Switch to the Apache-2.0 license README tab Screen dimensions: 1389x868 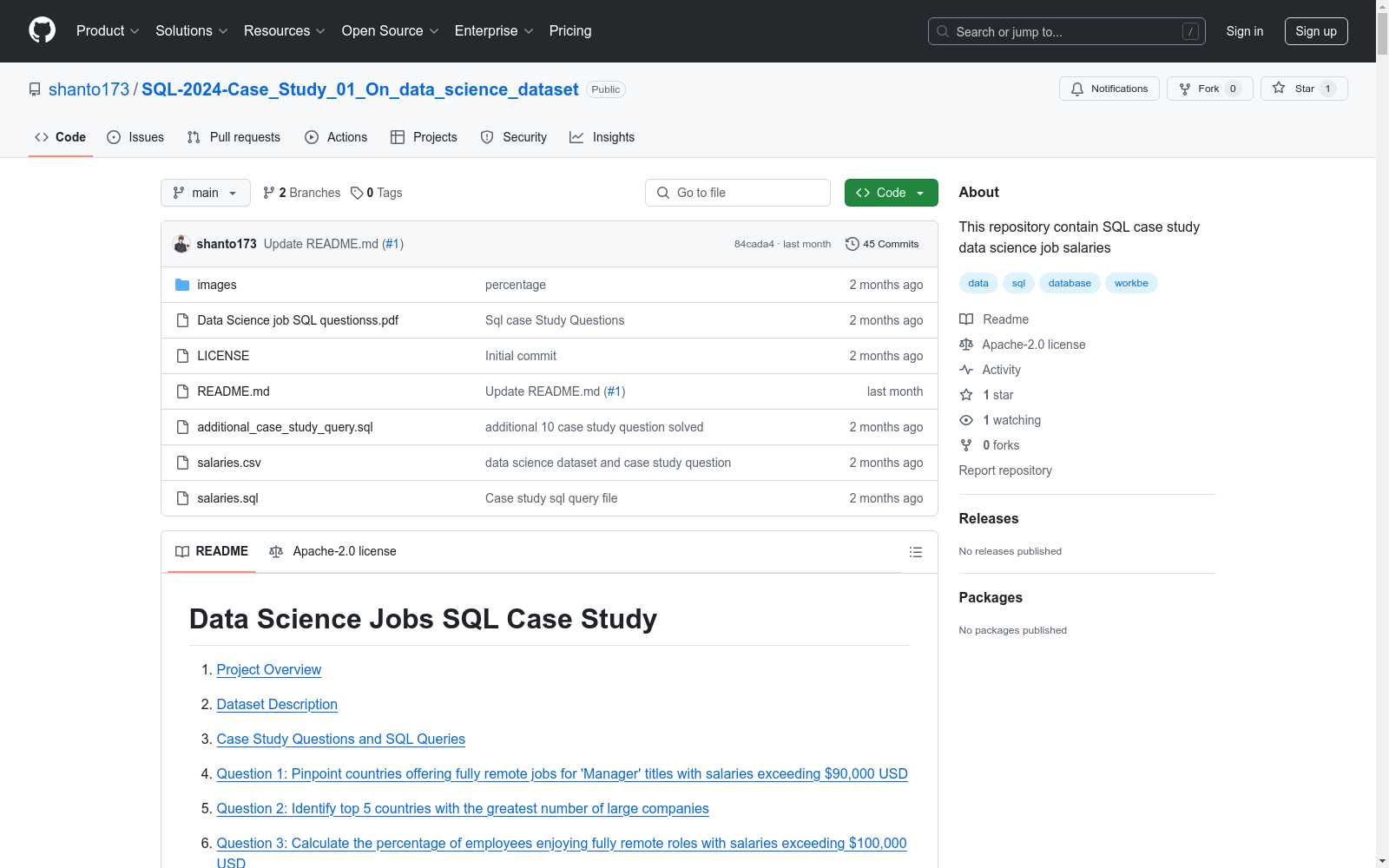click(333, 551)
